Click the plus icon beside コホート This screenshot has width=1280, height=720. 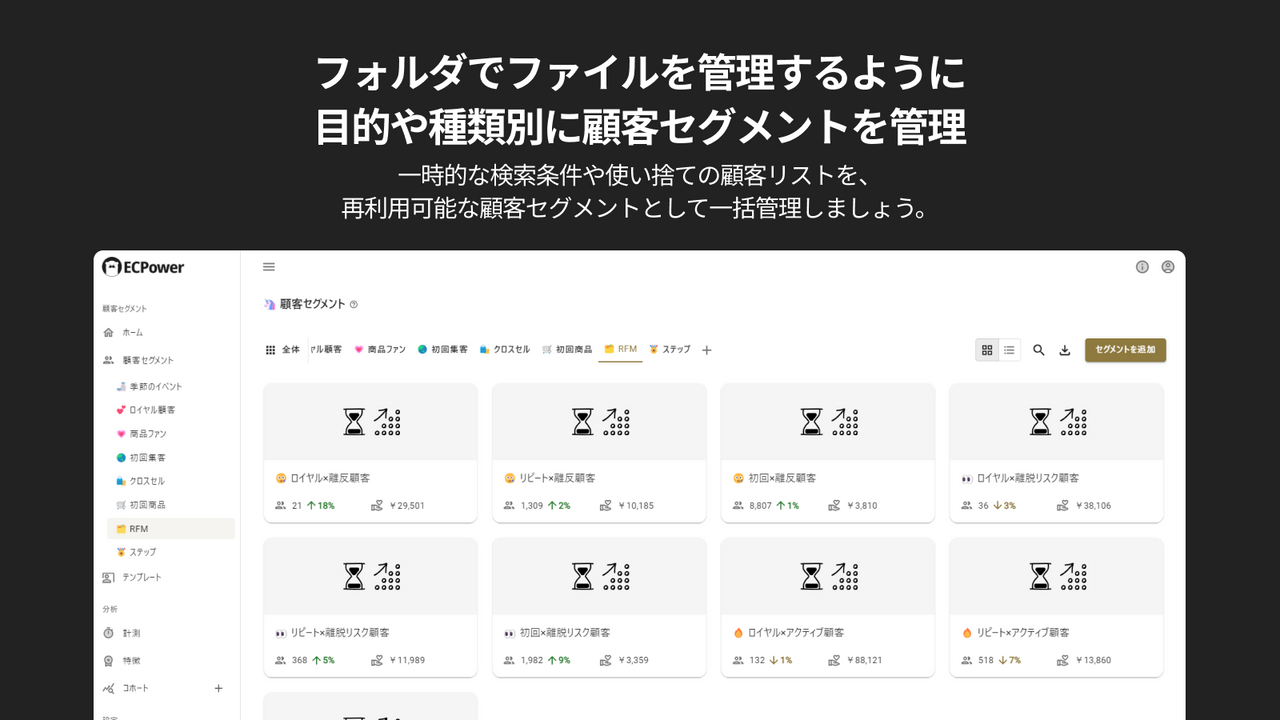[x=219, y=688]
